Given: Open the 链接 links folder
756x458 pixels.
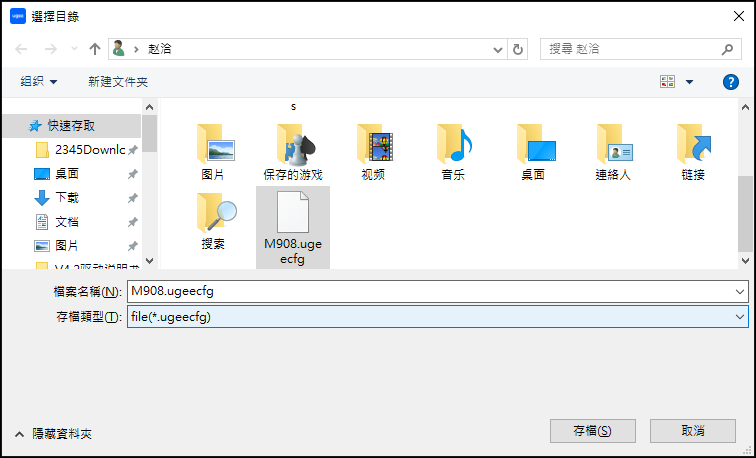Looking at the screenshot, I should (692, 148).
